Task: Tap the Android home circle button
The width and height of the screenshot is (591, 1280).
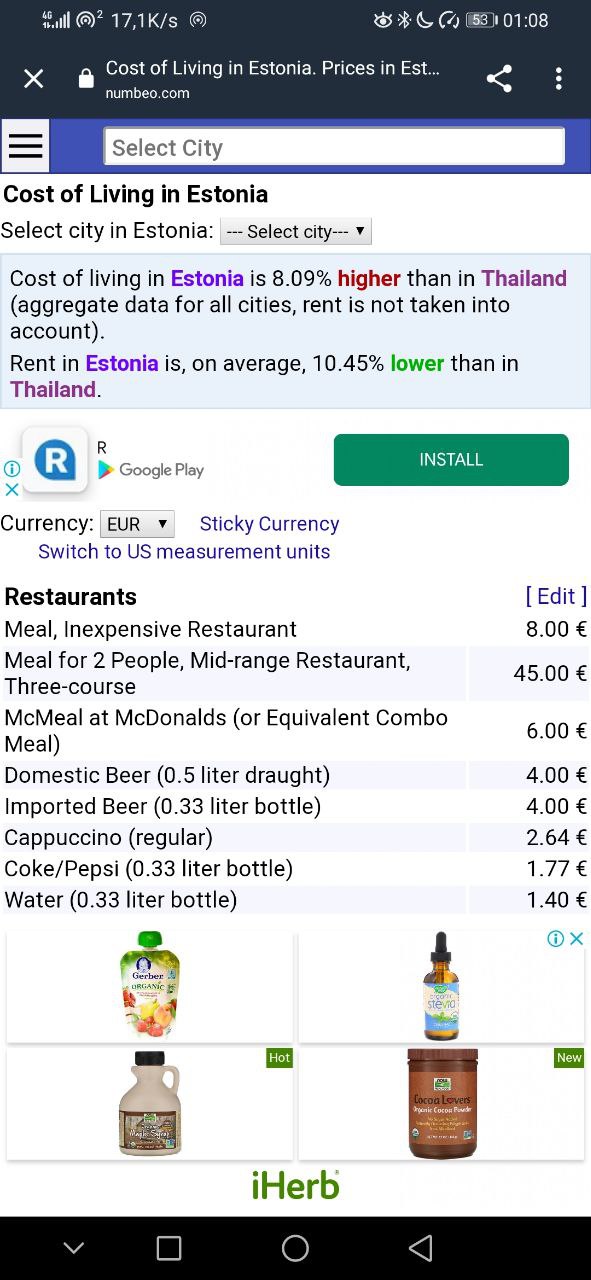Action: pos(296,1247)
